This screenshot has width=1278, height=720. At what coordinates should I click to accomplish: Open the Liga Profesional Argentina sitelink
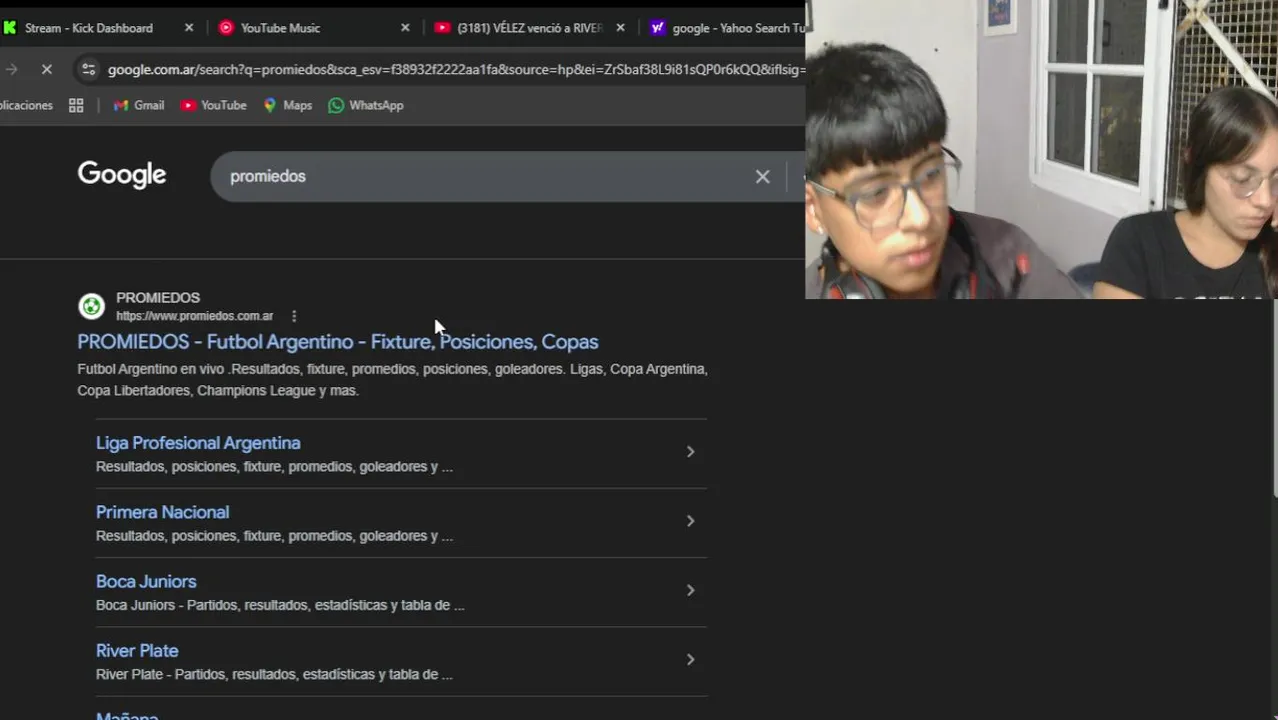(198, 443)
